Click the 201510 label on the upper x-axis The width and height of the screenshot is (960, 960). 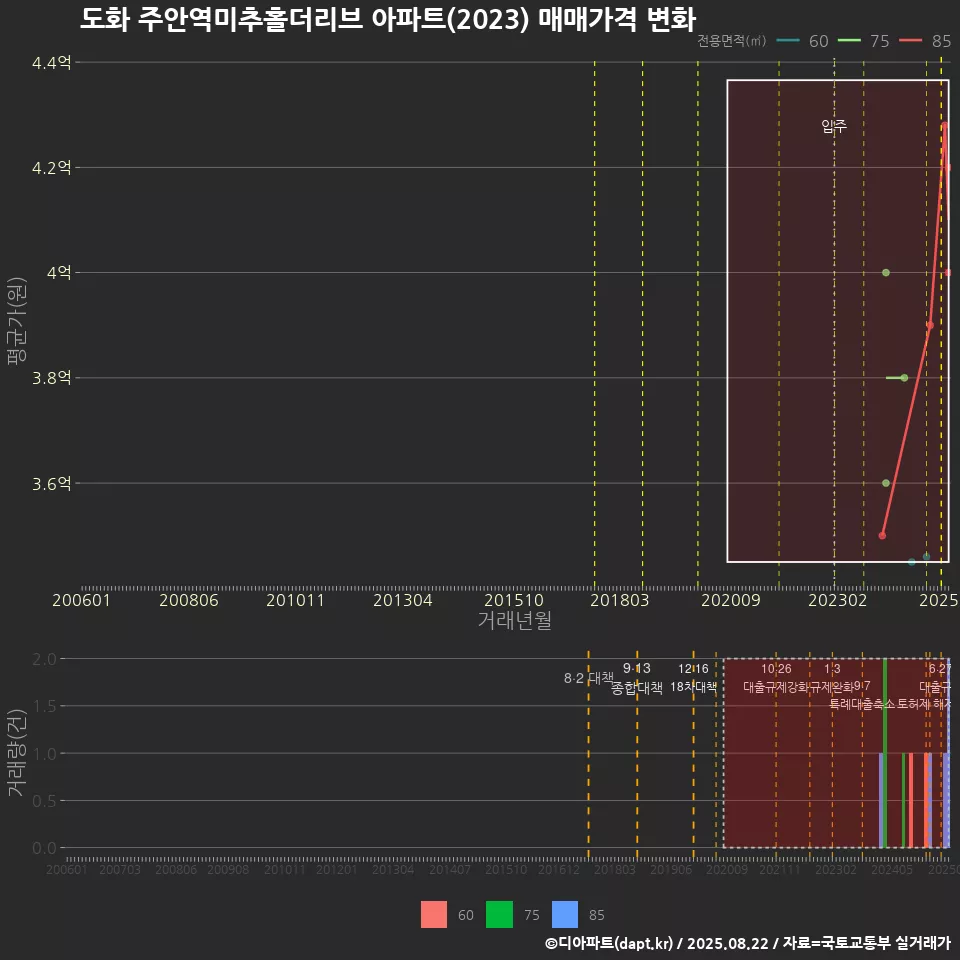[514, 600]
